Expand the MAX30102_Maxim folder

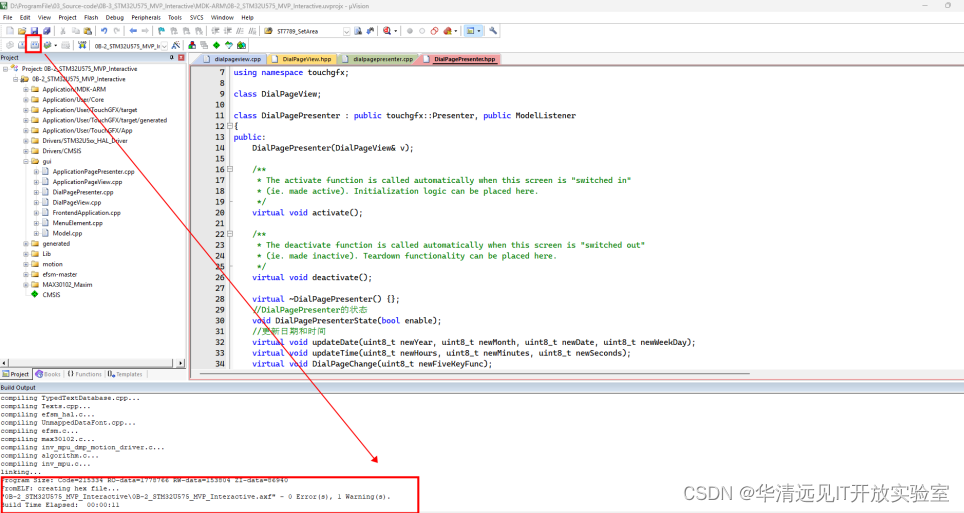point(26,285)
